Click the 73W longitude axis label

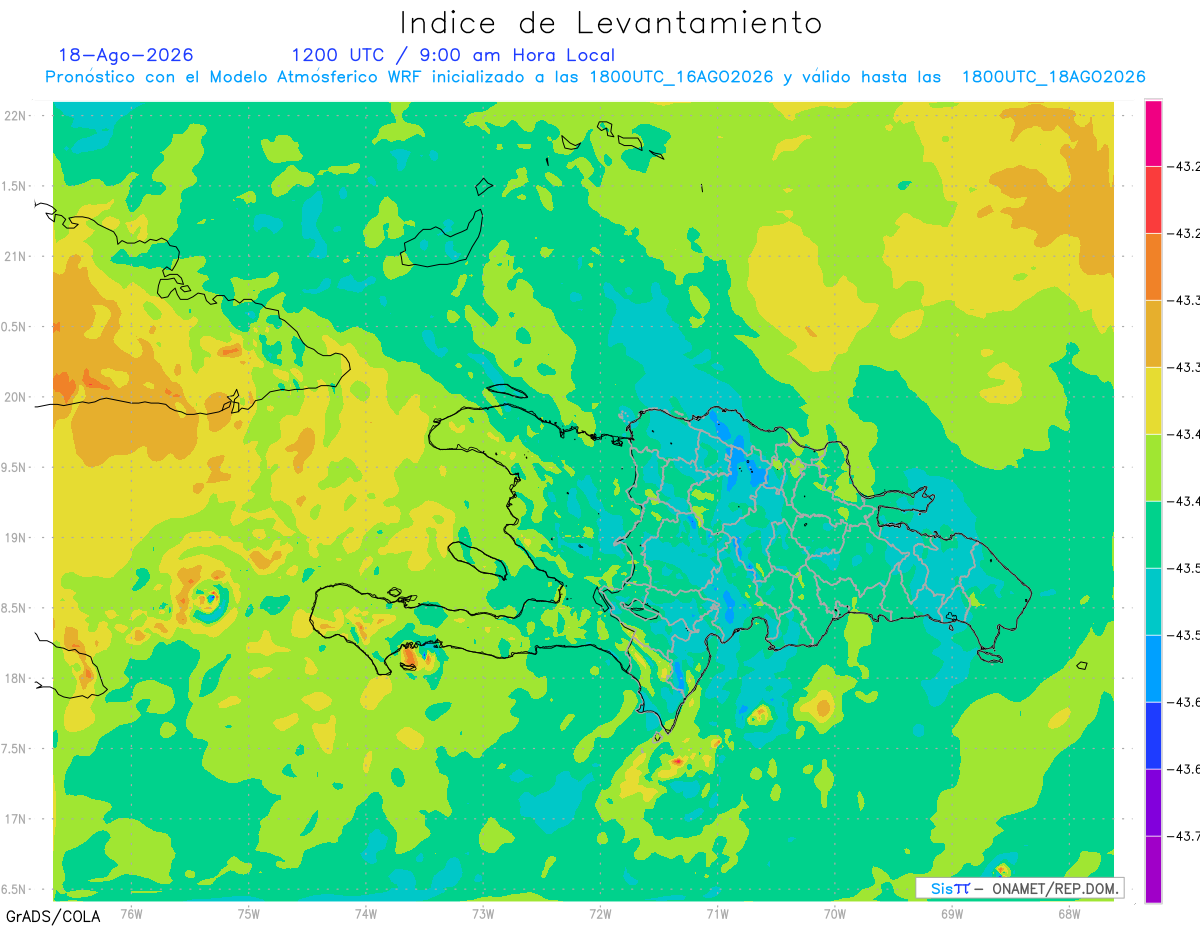click(x=483, y=913)
